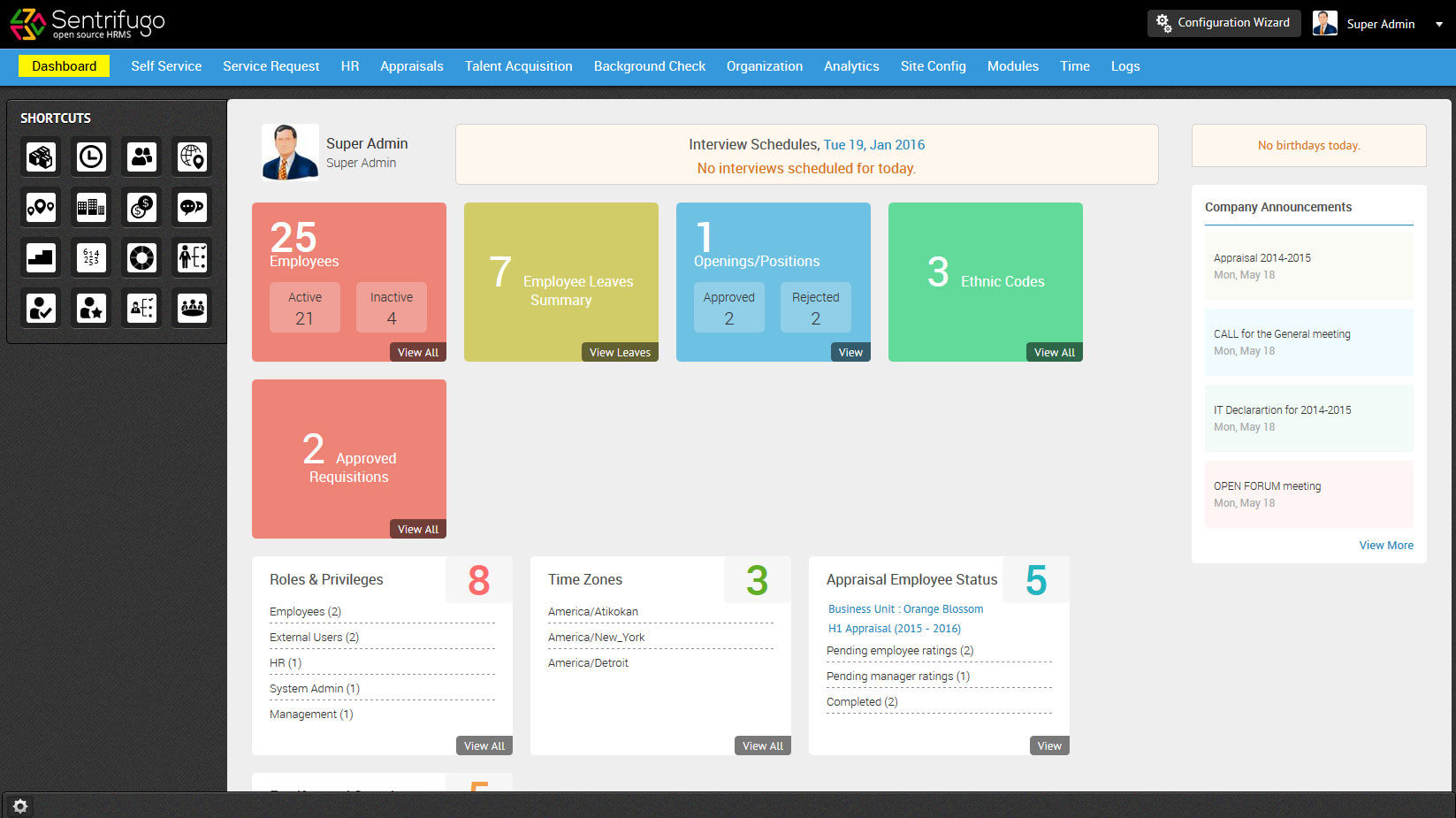Open the Talent Acquisition menu
The height and width of the screenshot is (818, 1456).
click(x=519, y=66)
